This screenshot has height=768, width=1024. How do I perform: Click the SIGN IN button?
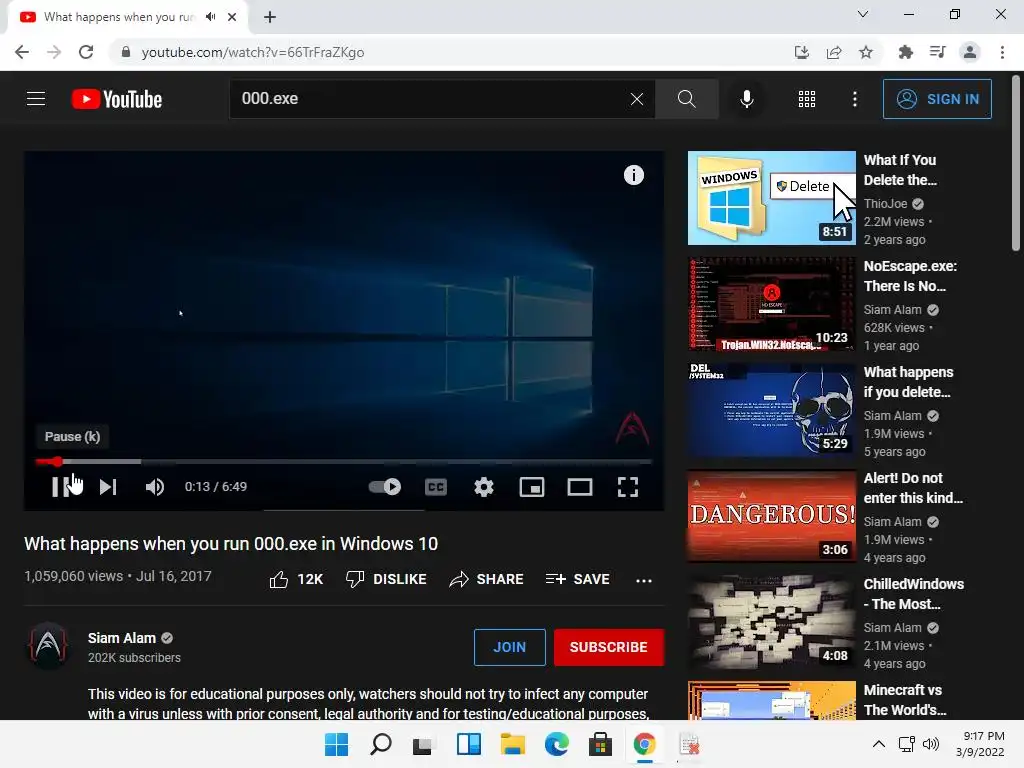click(937, 99)
